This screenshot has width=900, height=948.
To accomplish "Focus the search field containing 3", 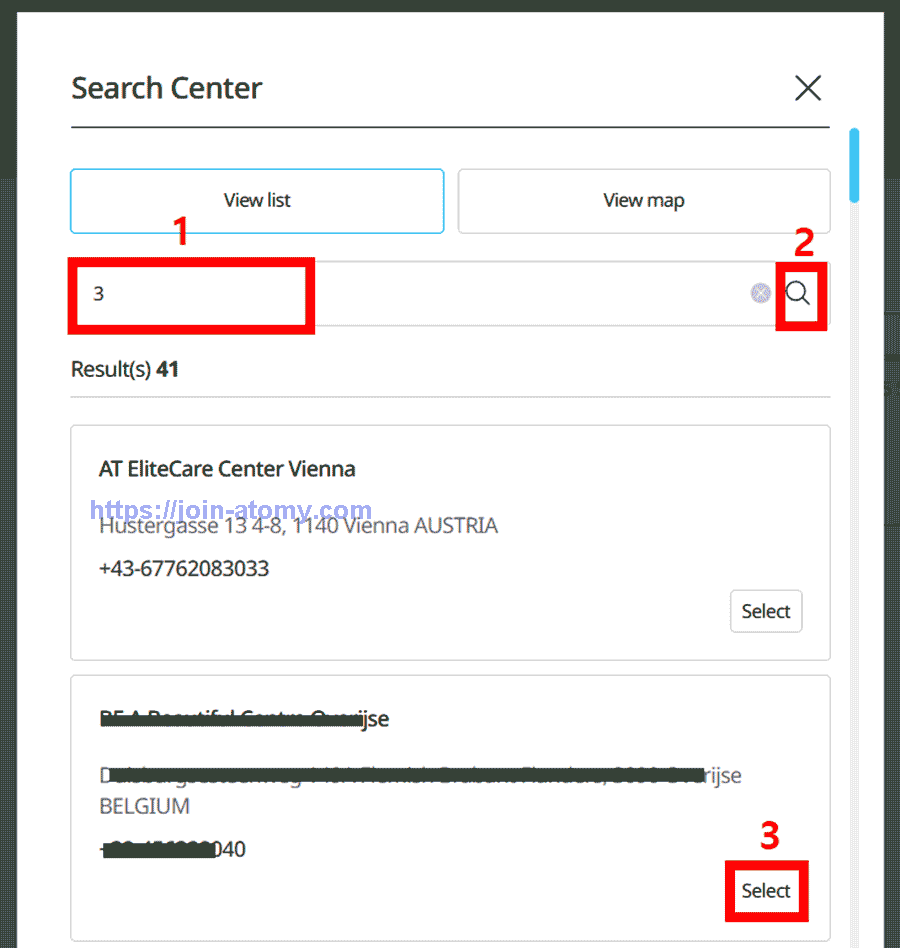I will click(400, 294).
